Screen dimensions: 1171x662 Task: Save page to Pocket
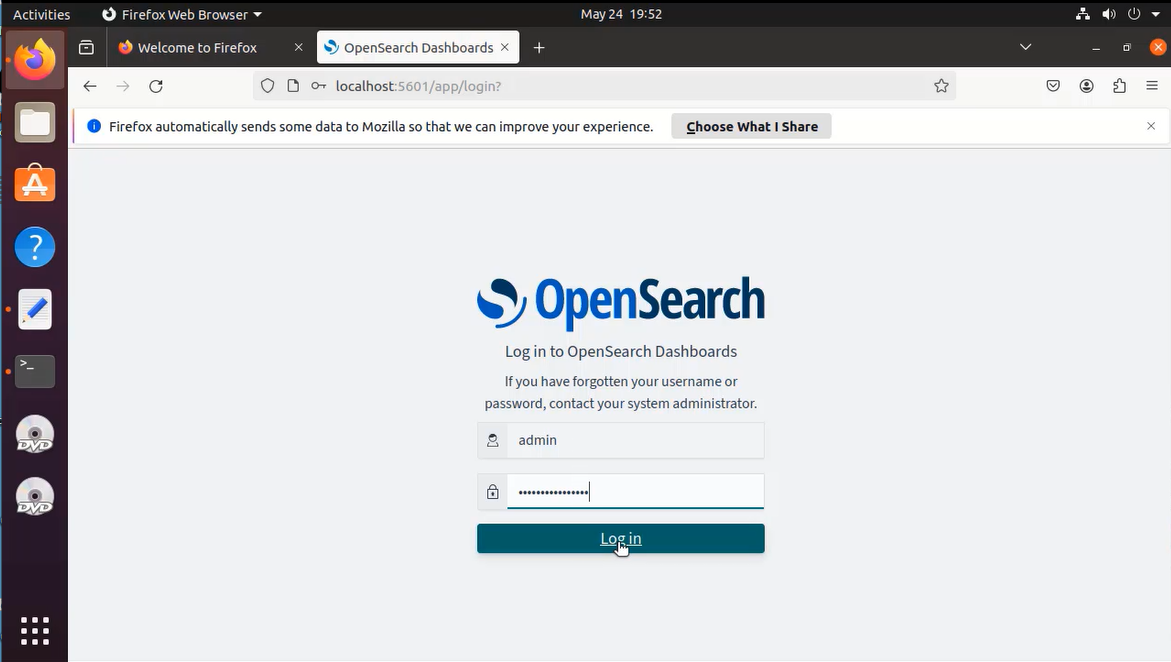point(1053,86)
